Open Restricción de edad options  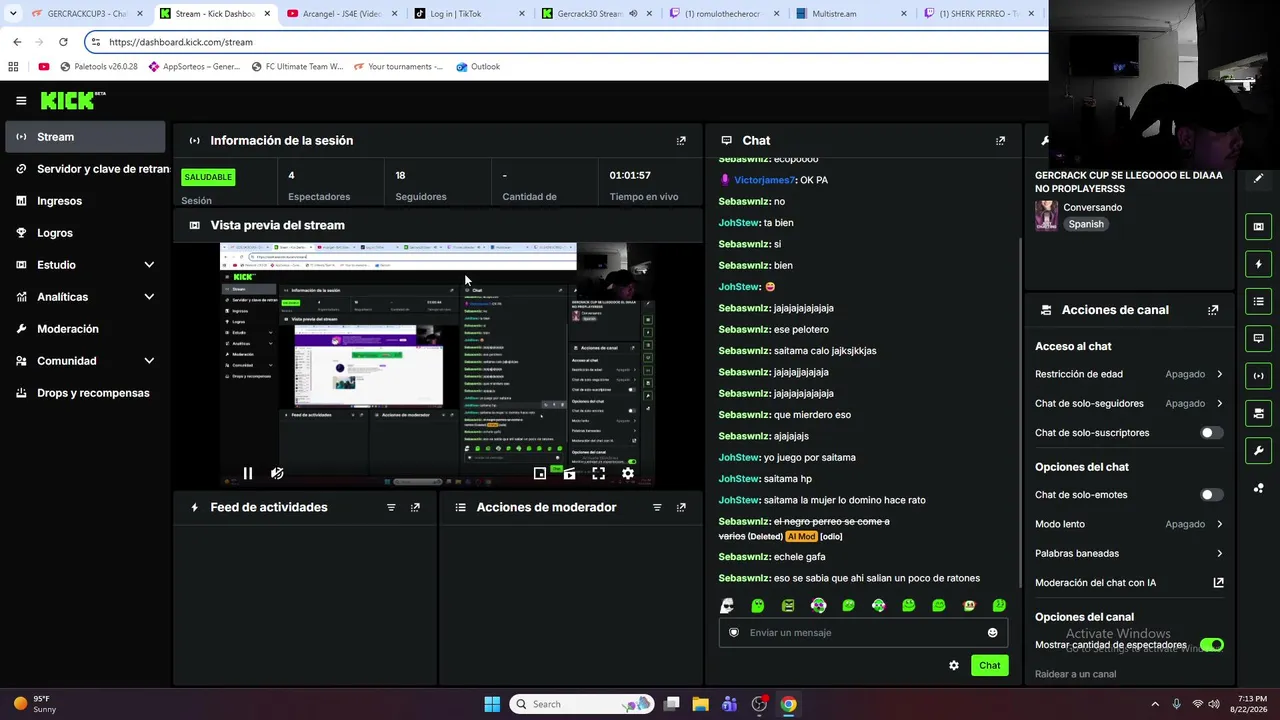pyautogui.click(x=1129, y=374)
